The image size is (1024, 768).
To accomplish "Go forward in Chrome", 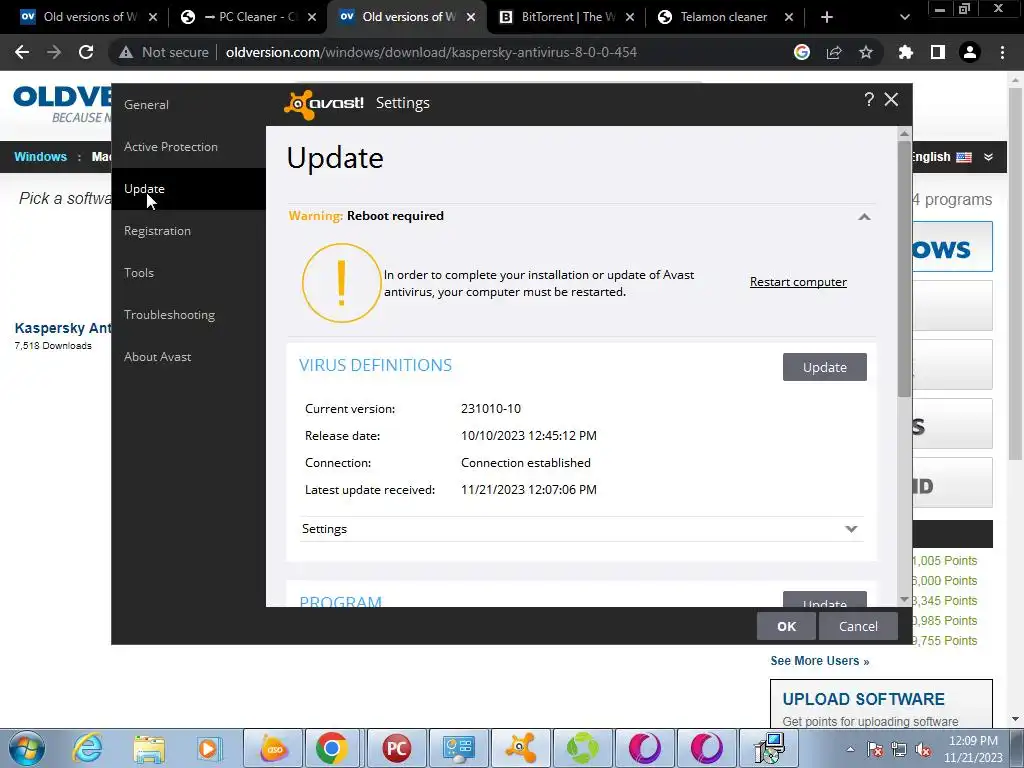I will 54,52.
